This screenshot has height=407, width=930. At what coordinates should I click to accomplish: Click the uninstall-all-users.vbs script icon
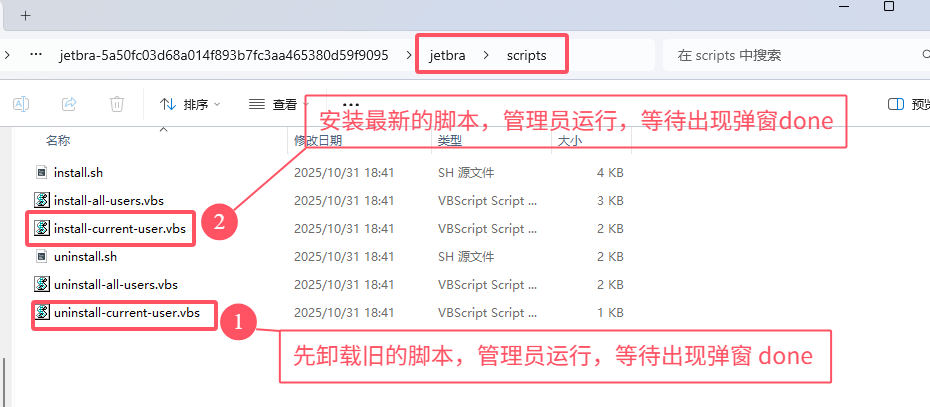[41, 284]
